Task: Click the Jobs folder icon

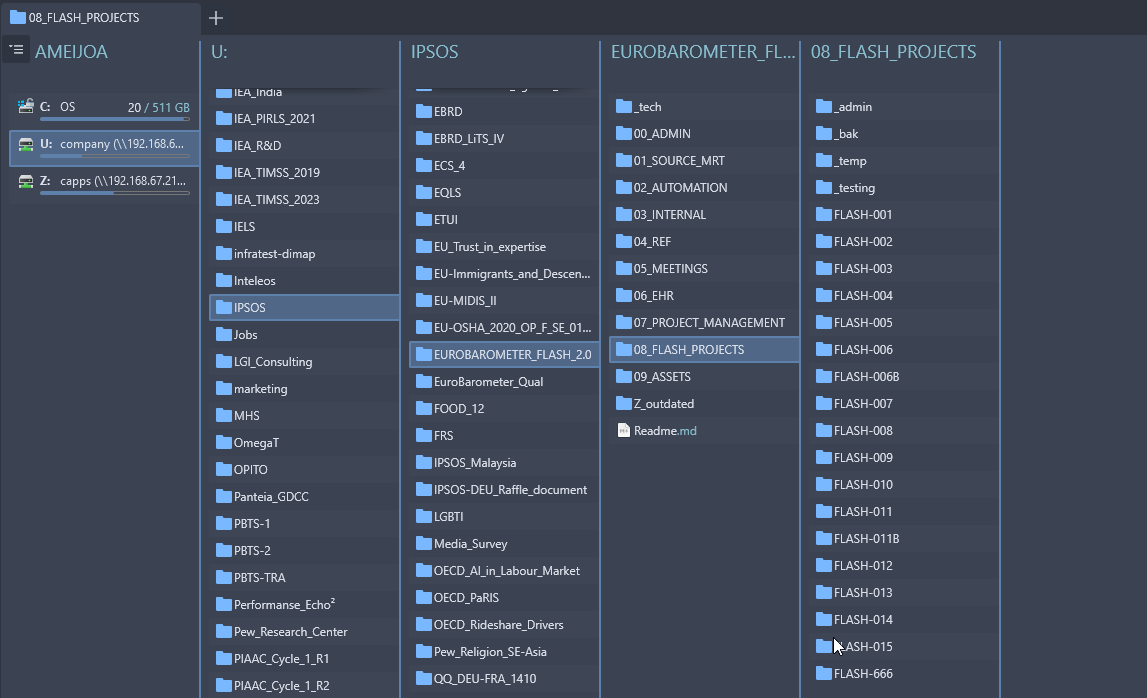Action: pyautogui.click(x=224, y=334)
